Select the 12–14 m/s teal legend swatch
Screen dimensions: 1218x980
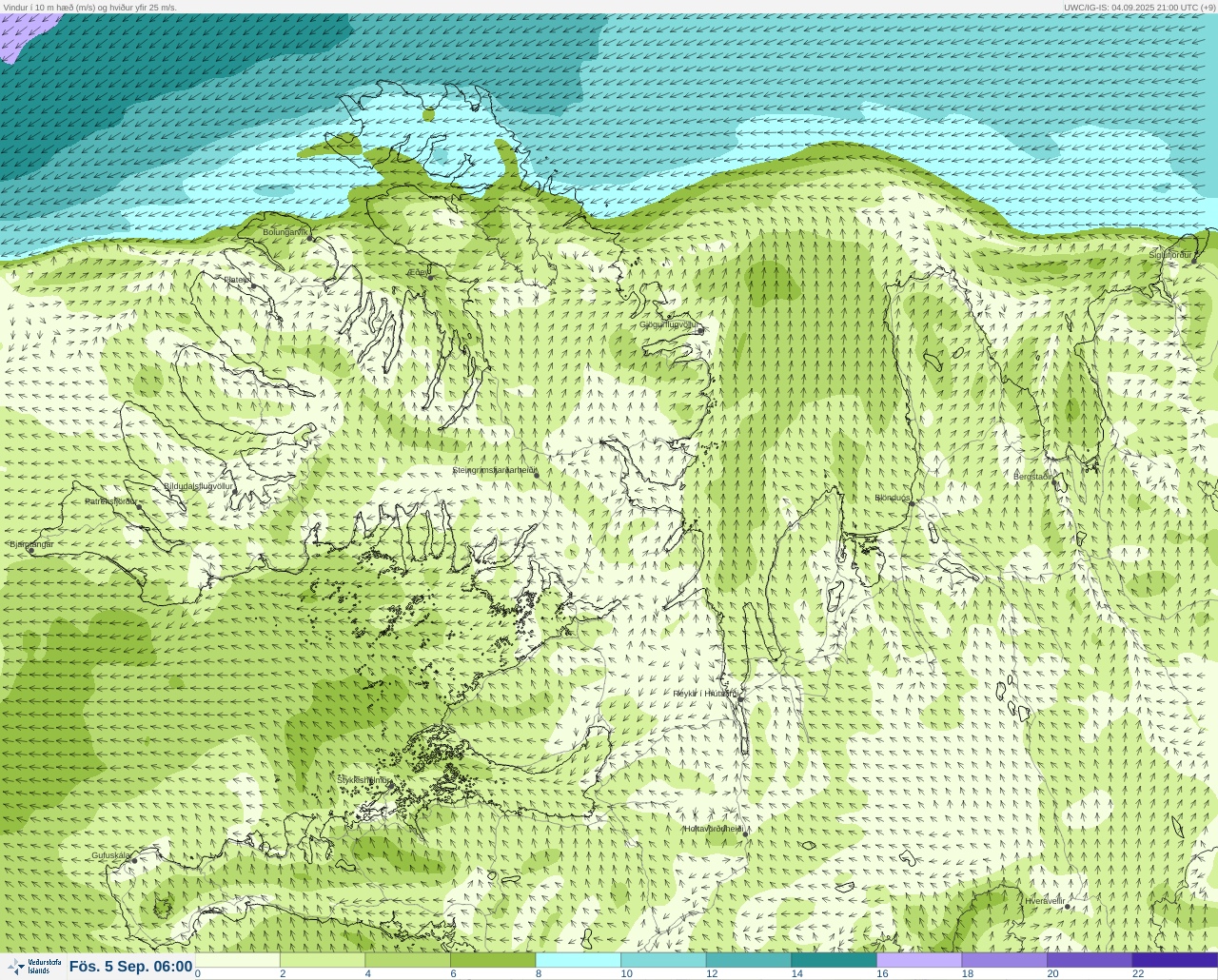click(x=748, y=960)
